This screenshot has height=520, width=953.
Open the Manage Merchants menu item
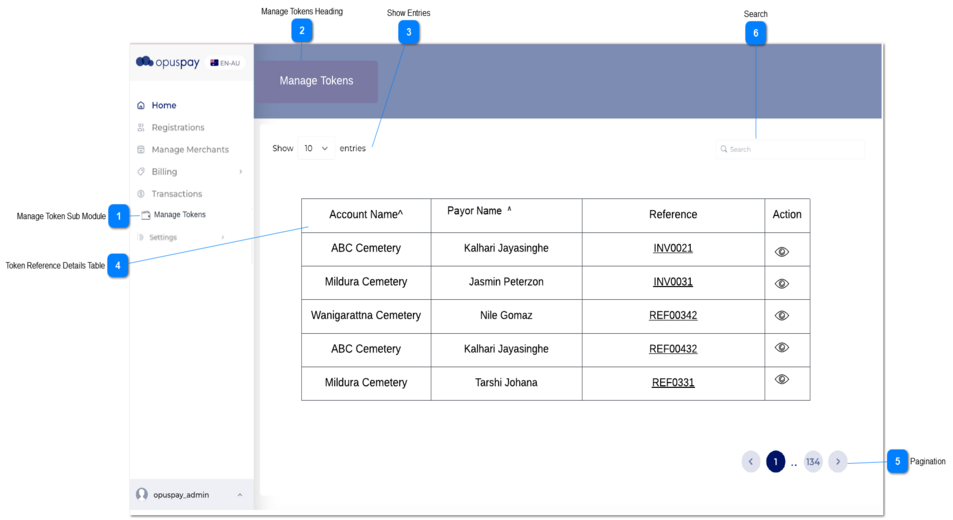pos(190,149)
